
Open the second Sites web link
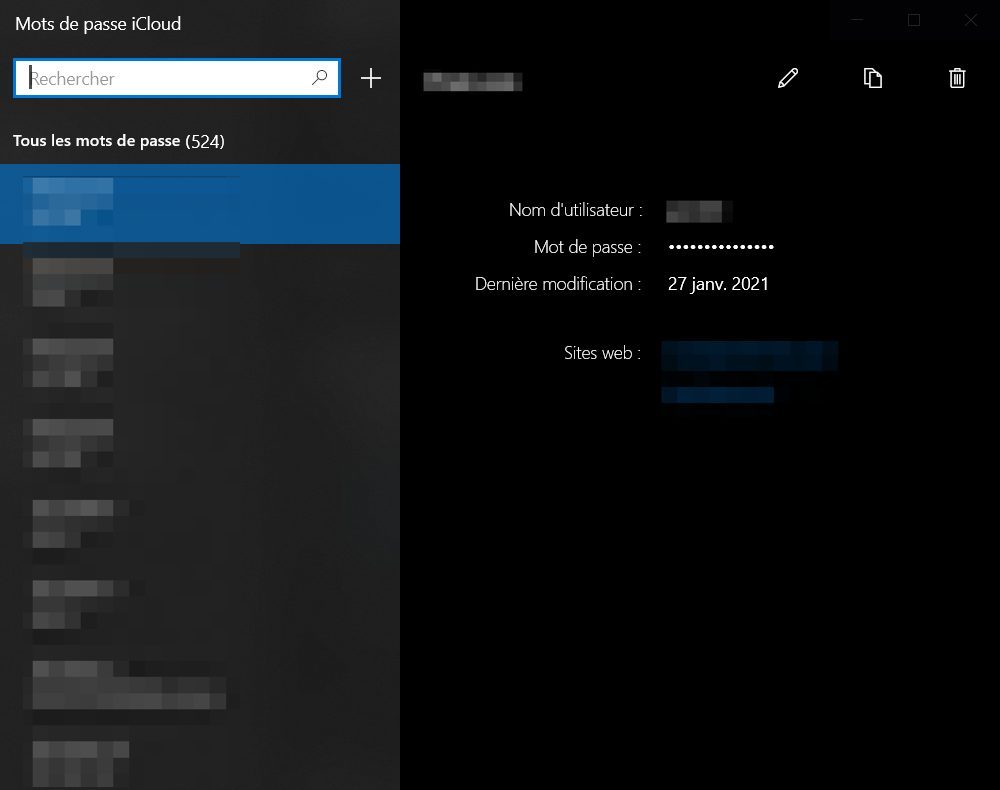717,395
